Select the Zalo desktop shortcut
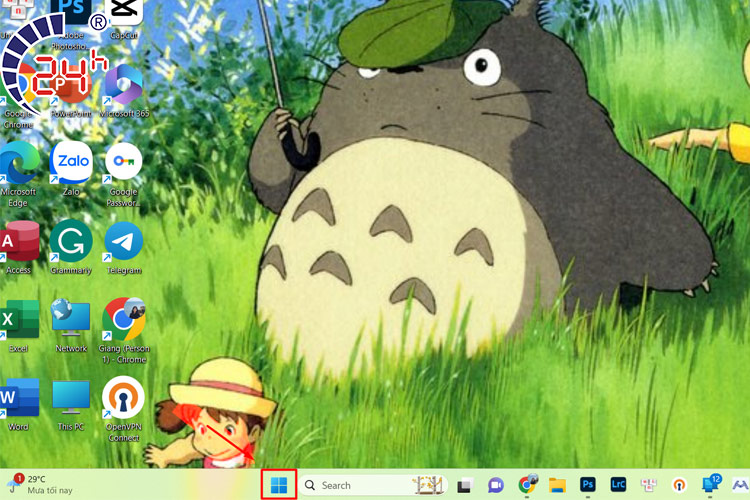 click(71, 168)
